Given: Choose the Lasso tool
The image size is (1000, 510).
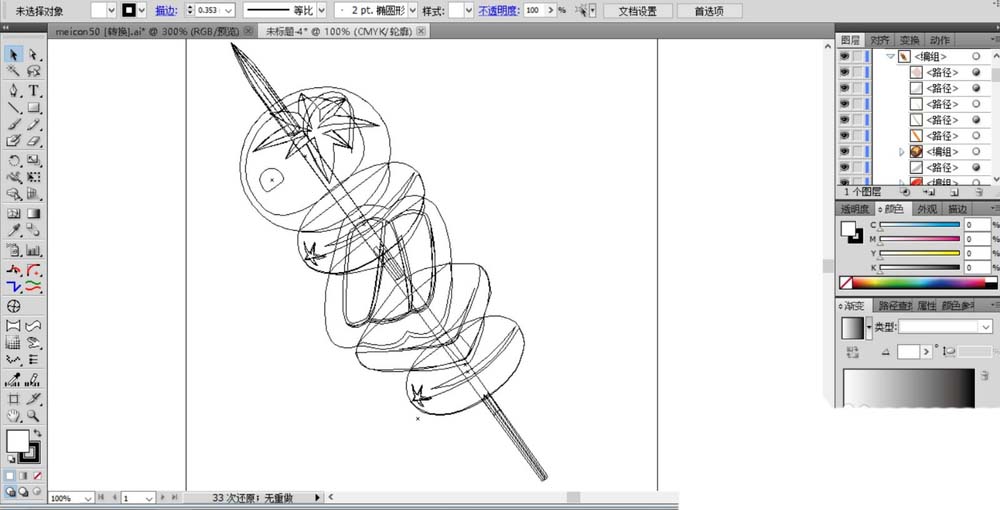Looking at the screenshot, I should (34, 71).
